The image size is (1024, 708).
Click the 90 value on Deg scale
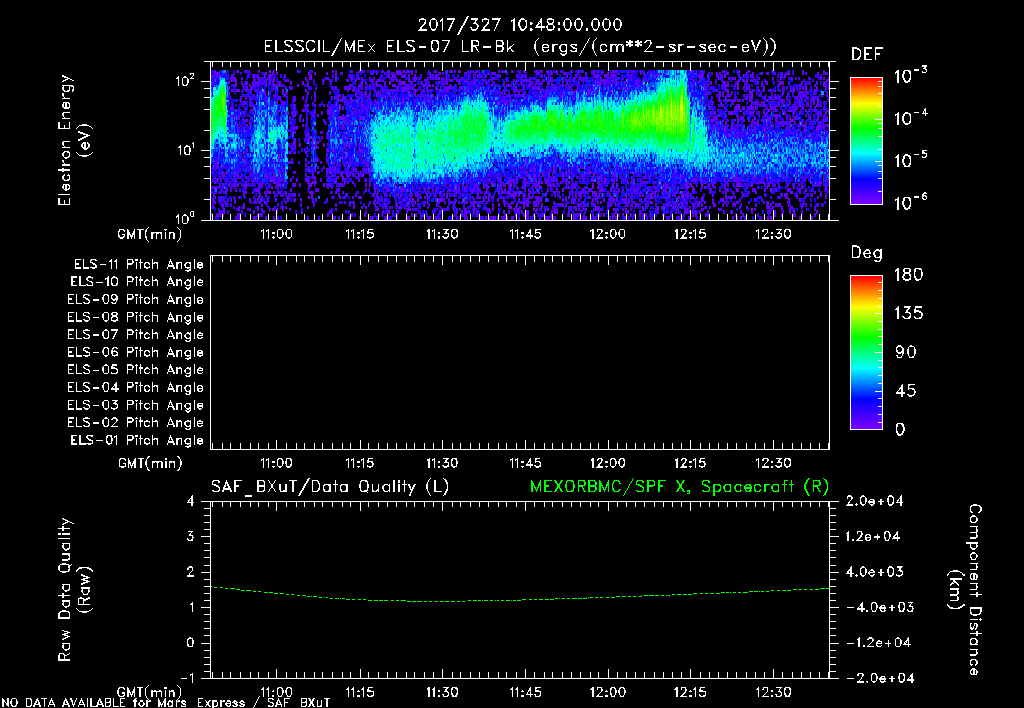point(906,352)
